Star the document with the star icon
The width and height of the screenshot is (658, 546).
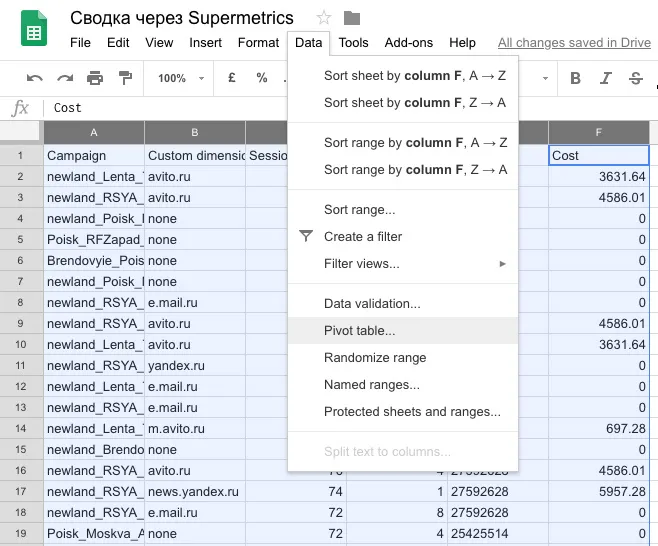coord(324,18)
